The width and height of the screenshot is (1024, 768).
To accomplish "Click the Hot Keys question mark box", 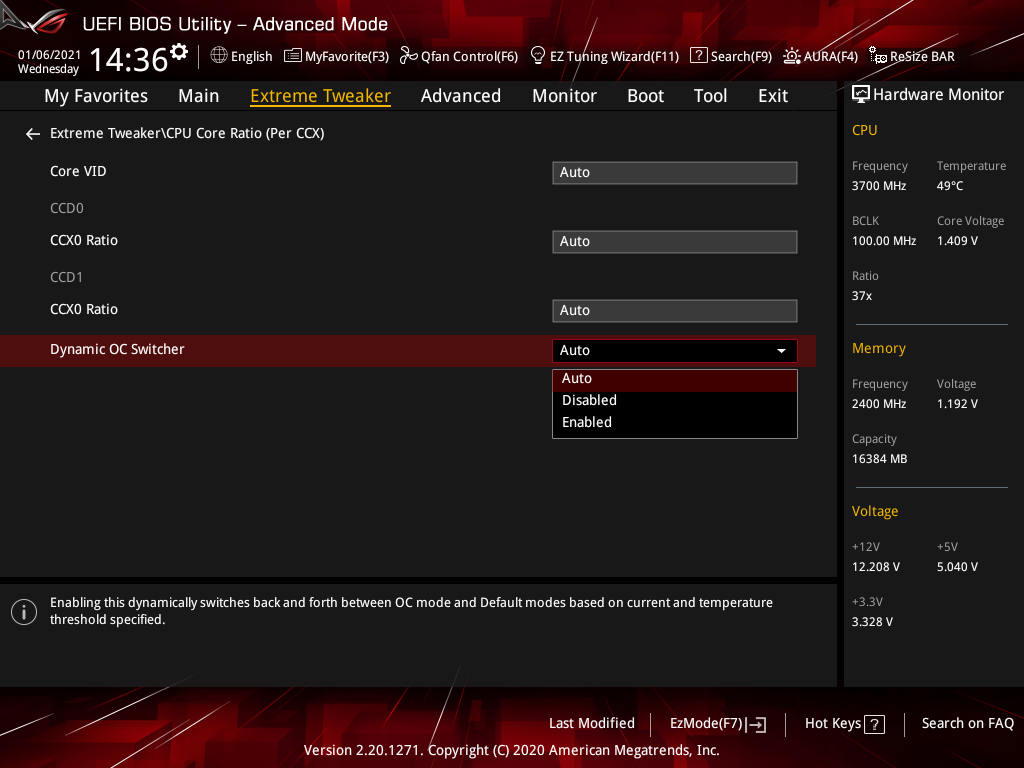I will pyautogui.click(x=874, y=724).
